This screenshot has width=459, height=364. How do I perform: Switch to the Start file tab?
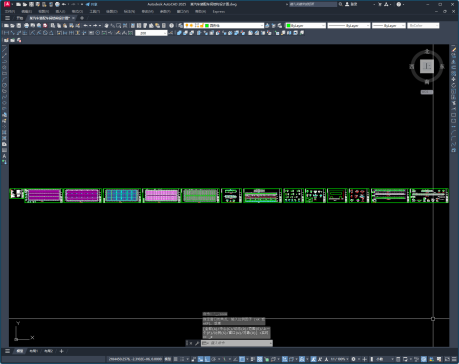click(20, 18)
